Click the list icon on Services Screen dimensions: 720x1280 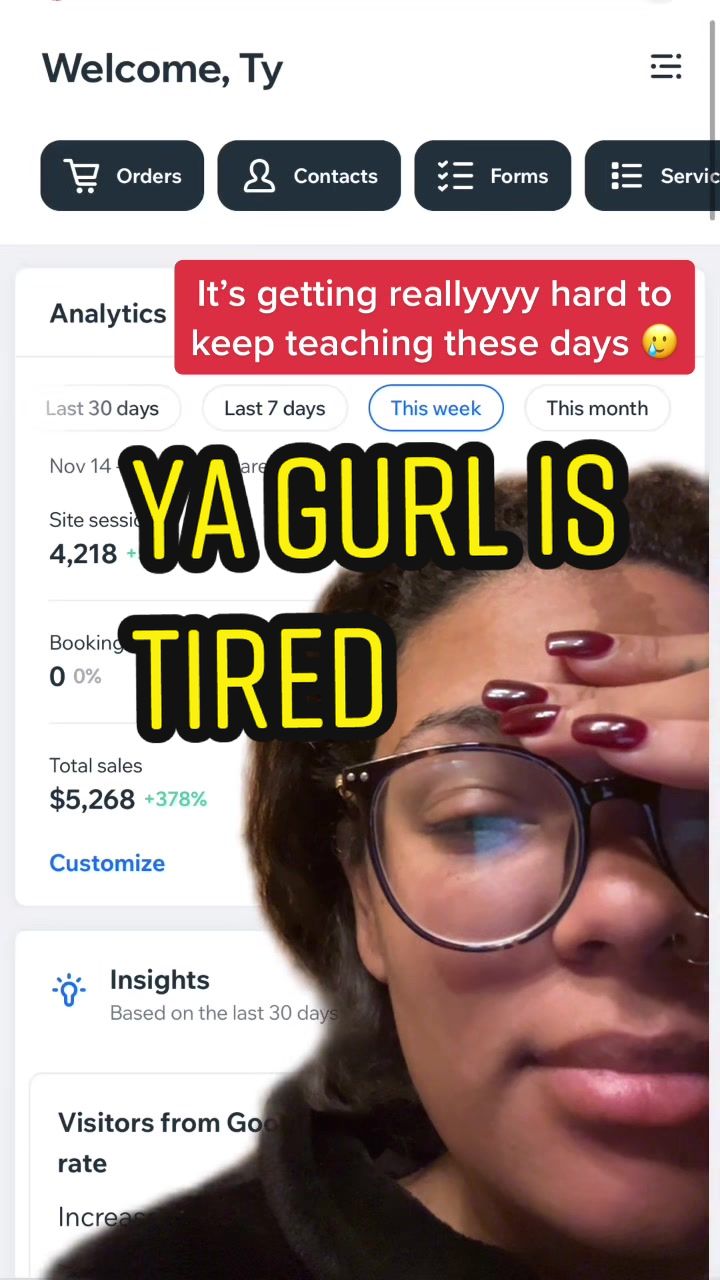626,176
